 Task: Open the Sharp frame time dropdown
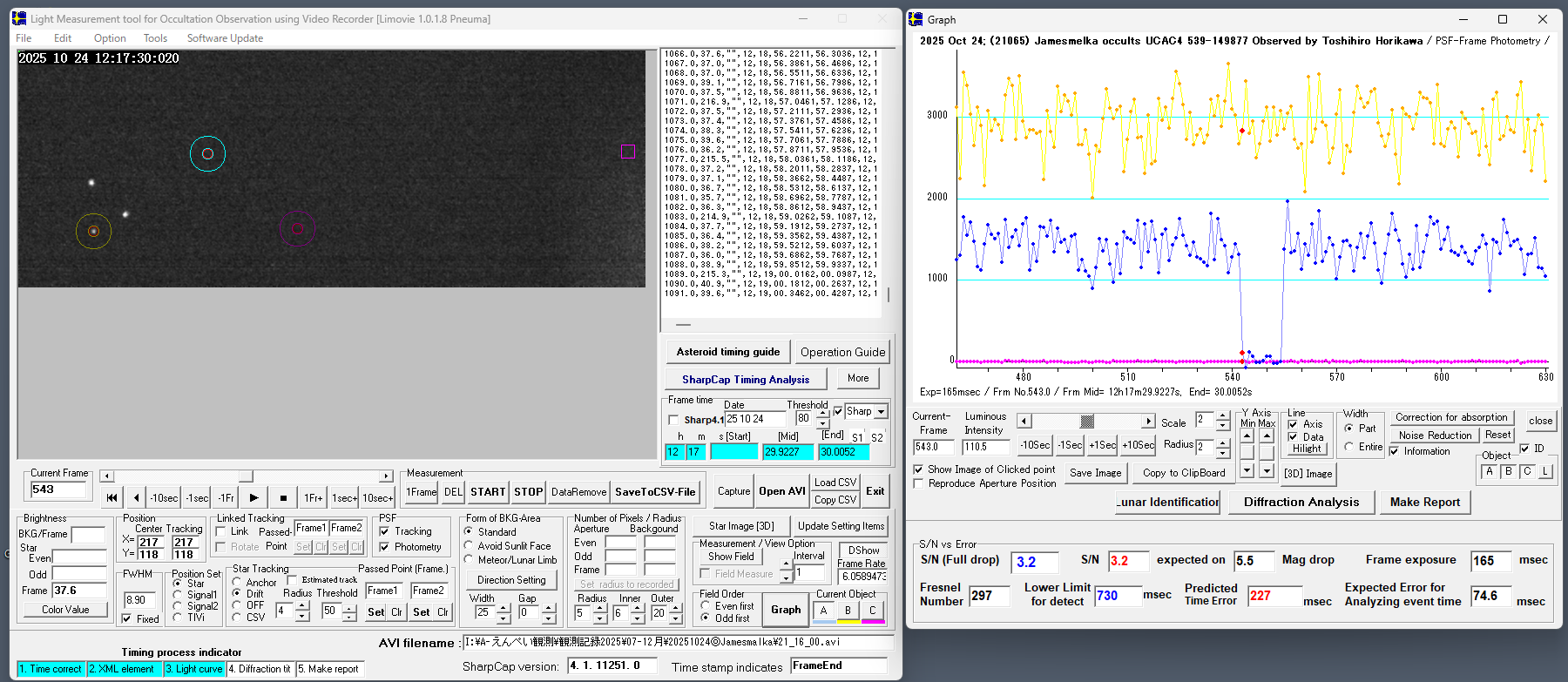click(881, 412)
